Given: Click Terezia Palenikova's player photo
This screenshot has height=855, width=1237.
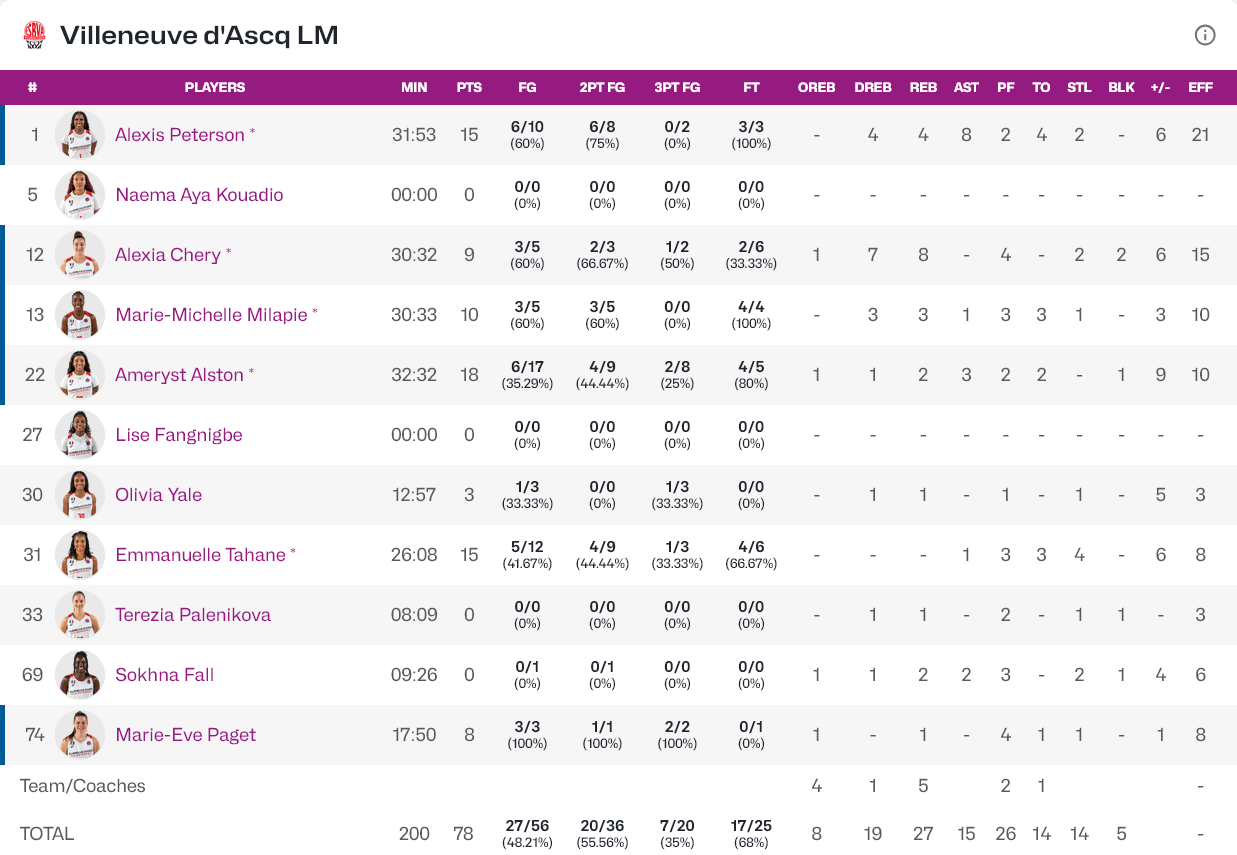Looking at the screenshot, I should point(80,615).
